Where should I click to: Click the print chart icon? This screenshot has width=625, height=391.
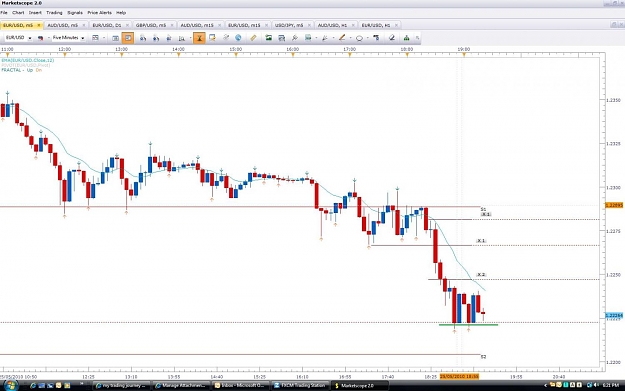pos(282,38)
